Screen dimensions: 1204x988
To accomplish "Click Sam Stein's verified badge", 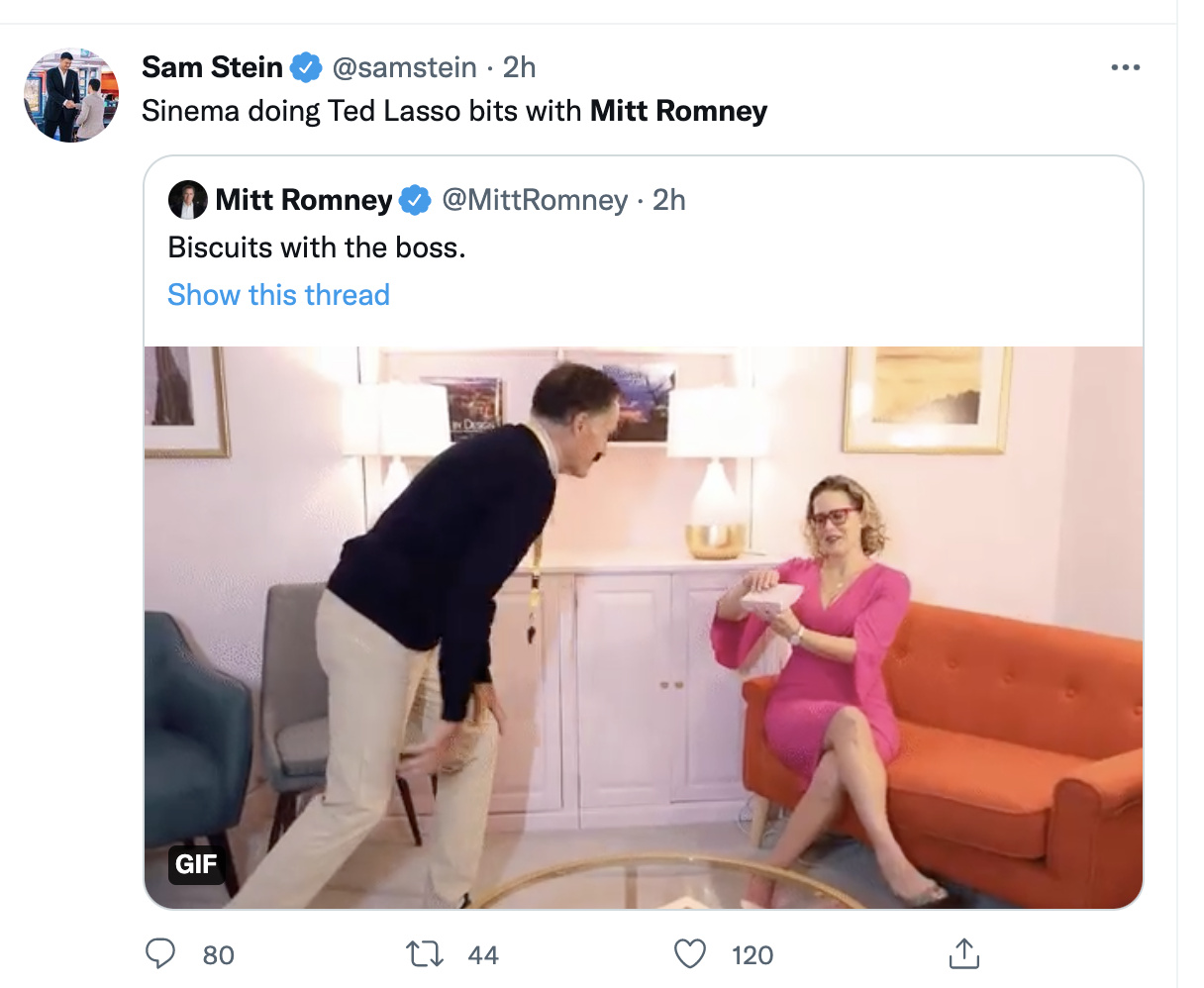I will point(306,67).
